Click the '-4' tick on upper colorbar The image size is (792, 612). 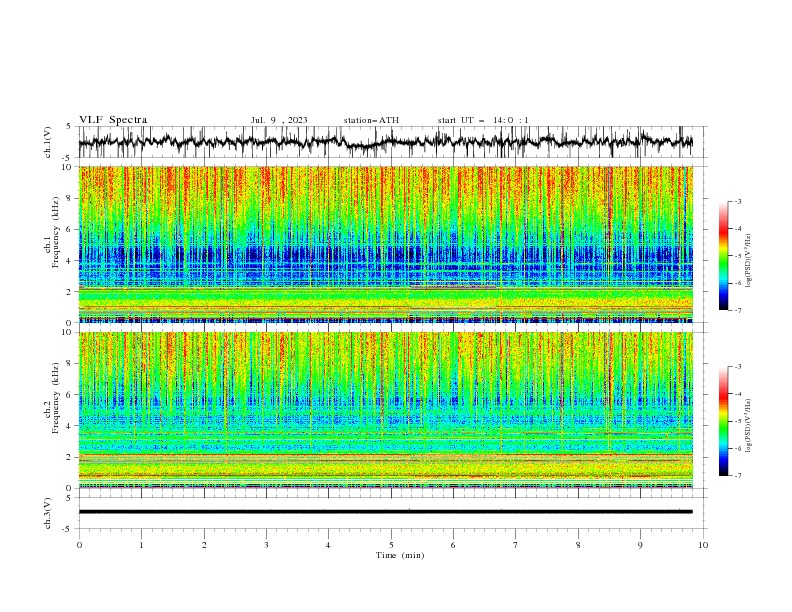coord(737,229)
